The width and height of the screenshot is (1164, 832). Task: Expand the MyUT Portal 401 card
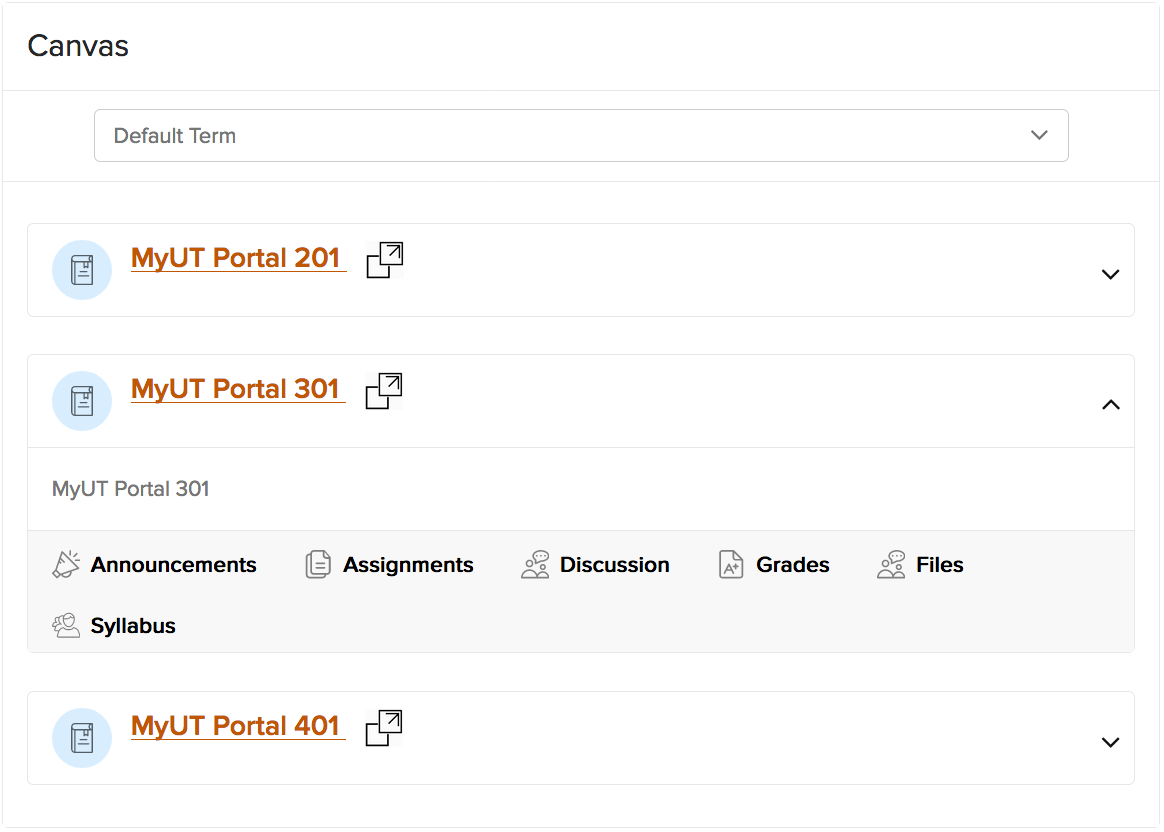click(x=1110, y=741)
